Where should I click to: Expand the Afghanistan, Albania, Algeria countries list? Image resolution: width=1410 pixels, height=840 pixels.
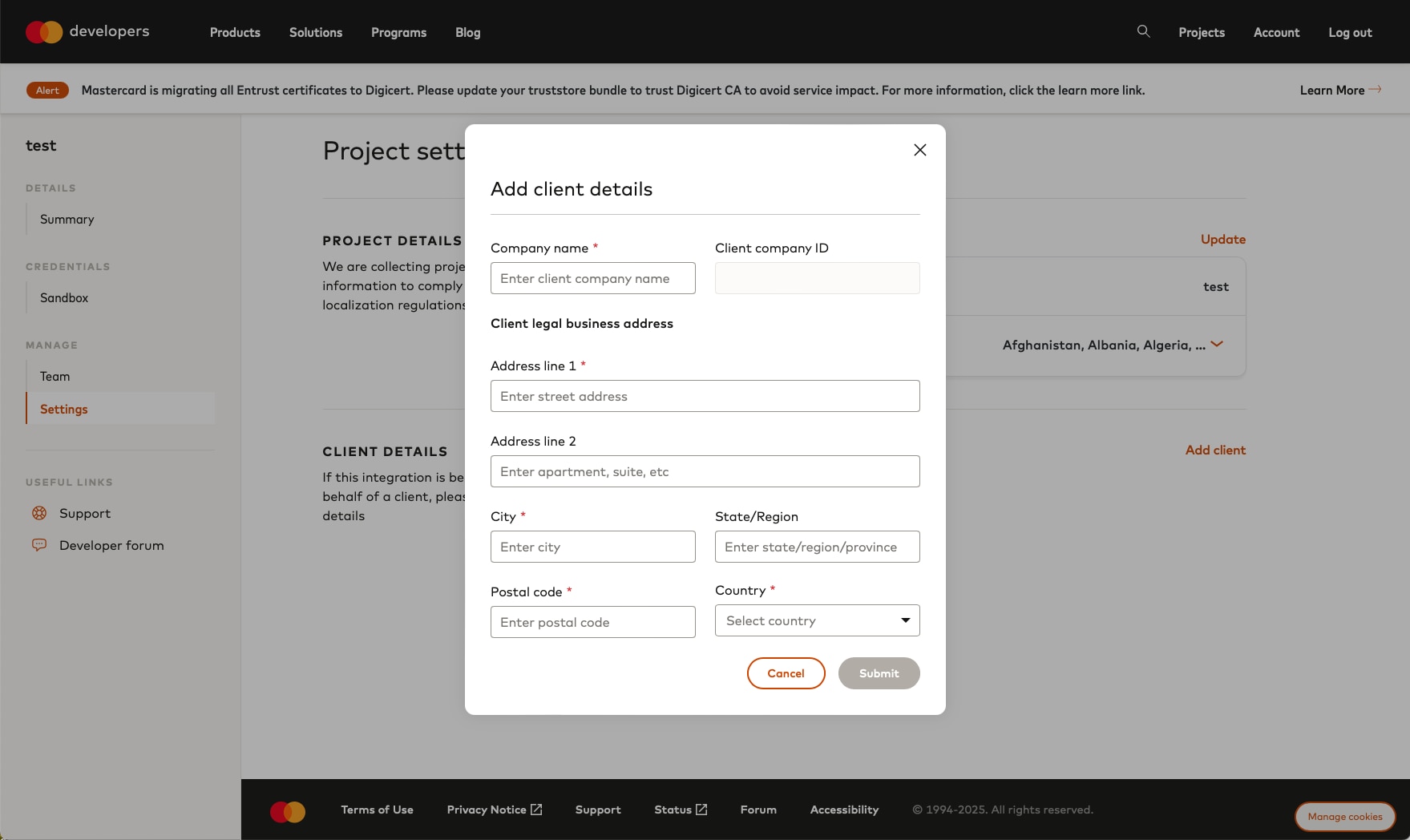pyautogui.click(x=1217, y=345)
